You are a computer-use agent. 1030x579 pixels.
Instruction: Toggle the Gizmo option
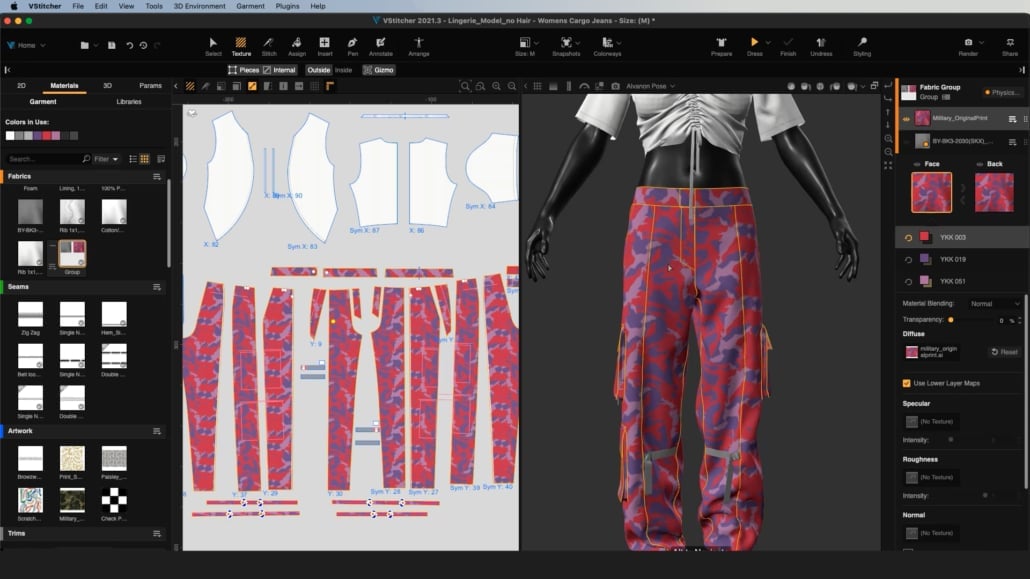coord(379,70)
